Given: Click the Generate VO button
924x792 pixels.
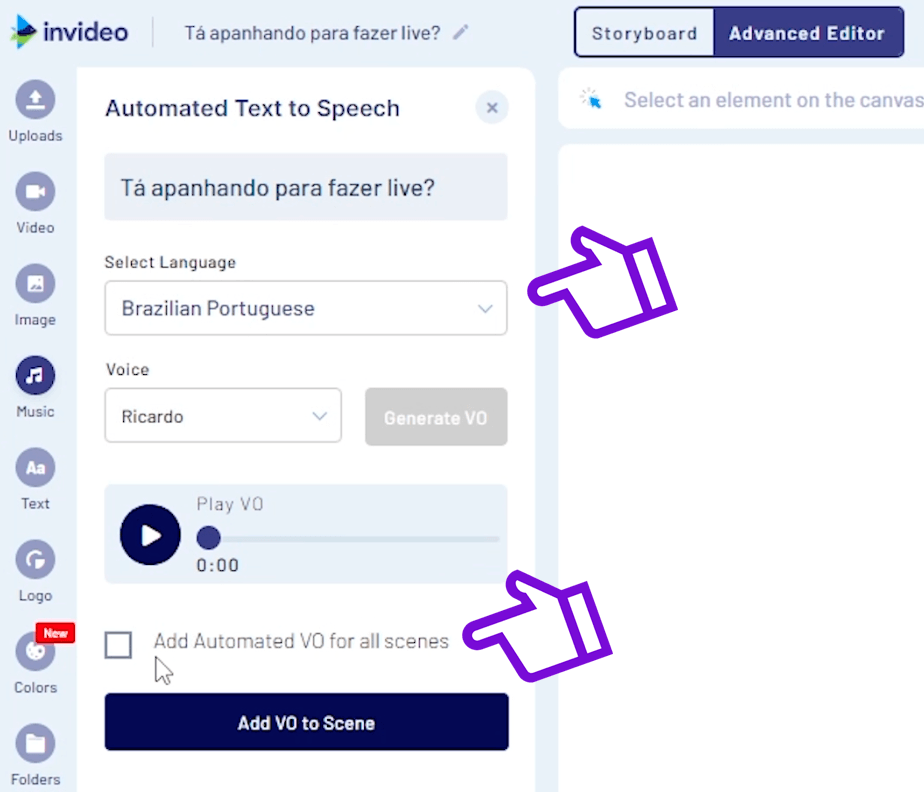Looking at the screenshot, I should [436, 417].
